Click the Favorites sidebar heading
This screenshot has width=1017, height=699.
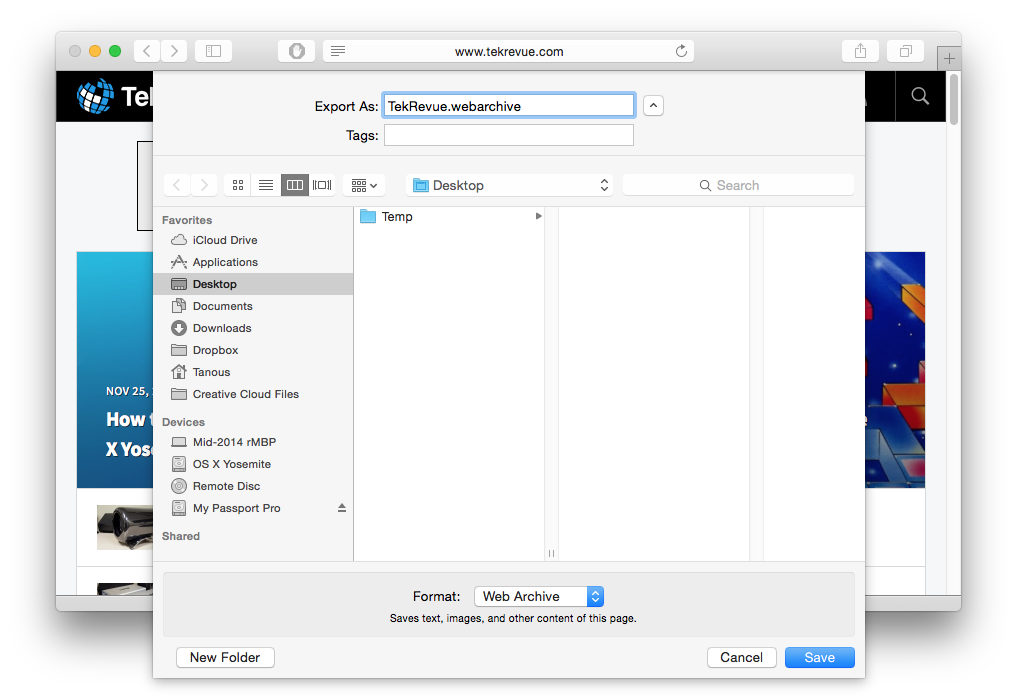click(187, 220)
